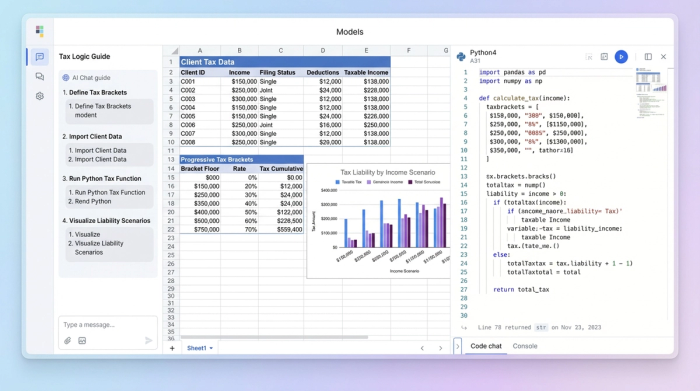Close the Python4 code panel
This screenshot has width=700, height=391.
pos(663,57)
